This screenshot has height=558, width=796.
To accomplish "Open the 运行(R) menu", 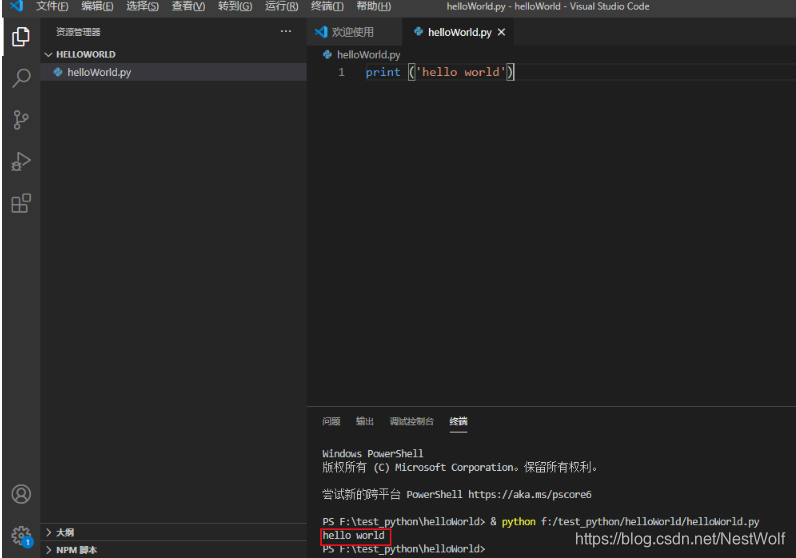I will tap(282, 6).
